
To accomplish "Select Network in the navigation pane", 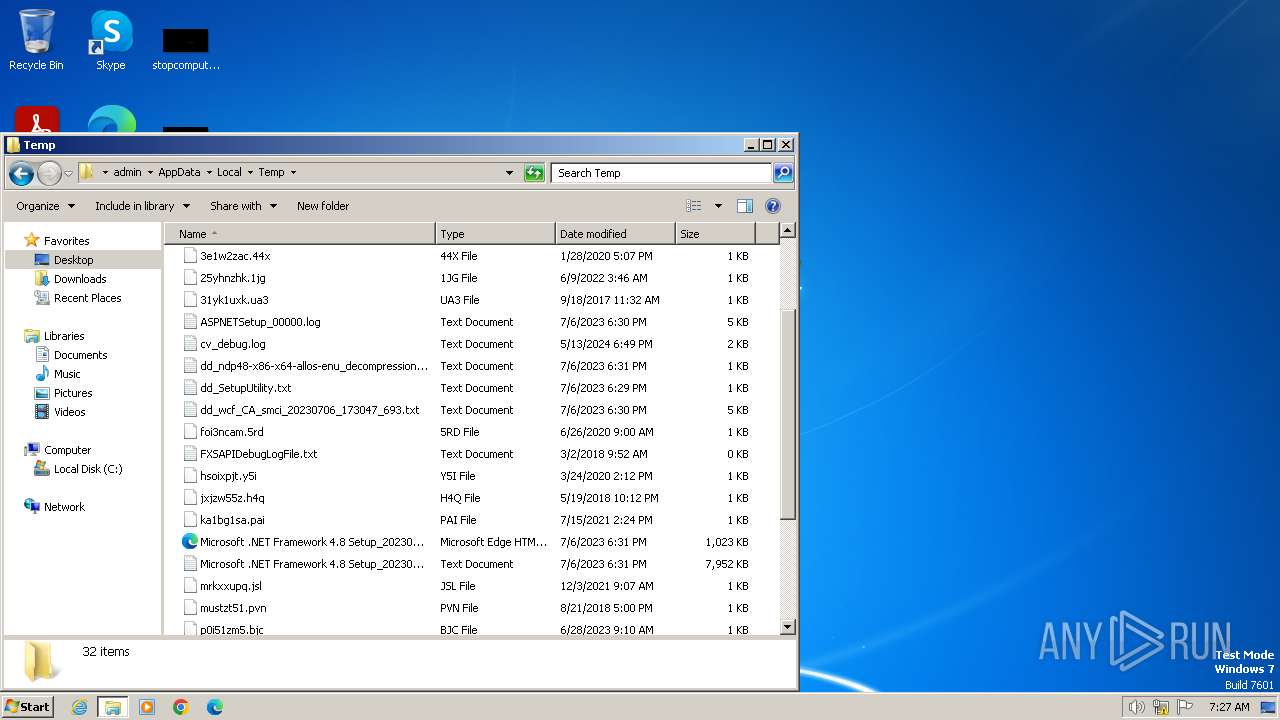I will click(64, 507).
